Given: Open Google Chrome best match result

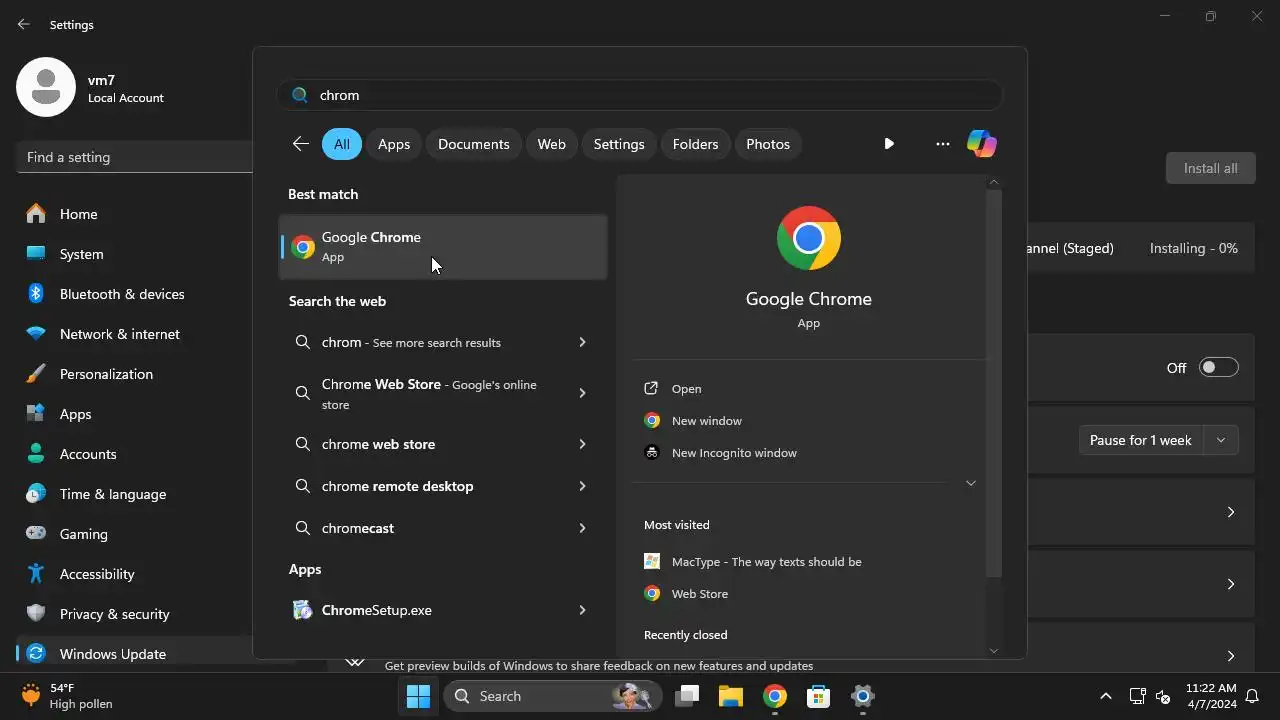Looking at the screenshot, I should [x=443, y=246].
